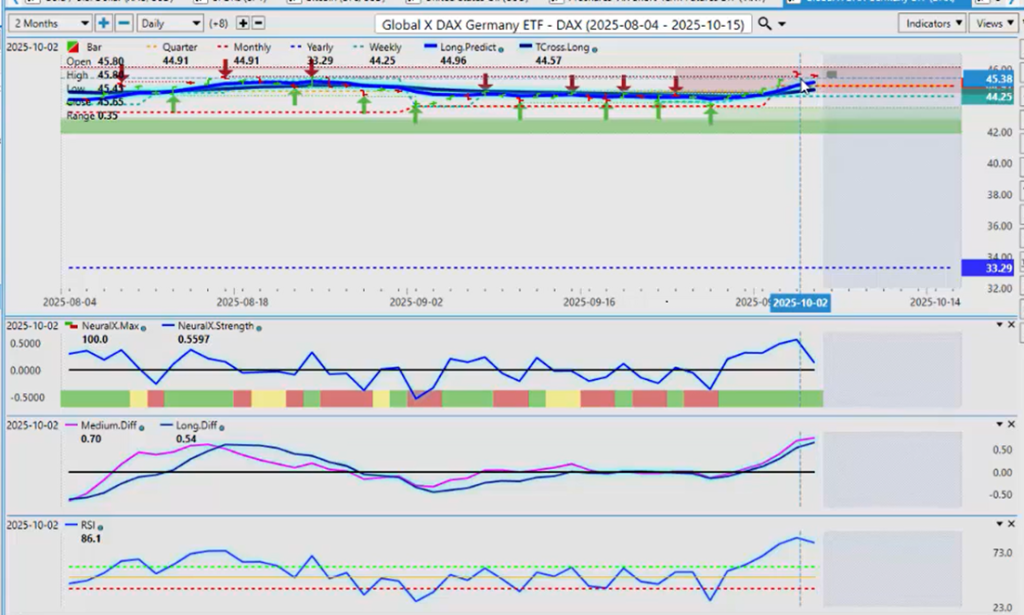The width and height of the screenshot is (1024, 615).
Task: Open the Indicators menu
Action: tap(931, 23)
